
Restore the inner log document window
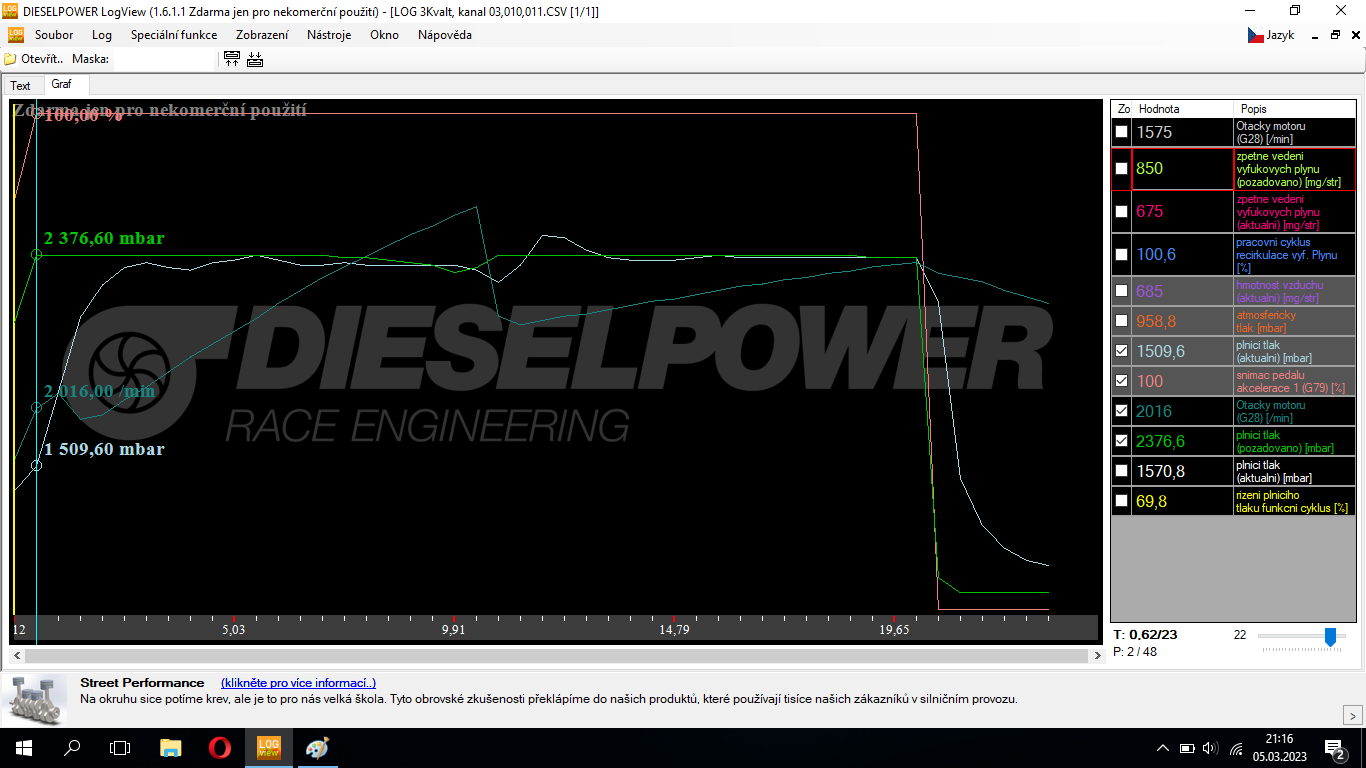(1335, 35)
